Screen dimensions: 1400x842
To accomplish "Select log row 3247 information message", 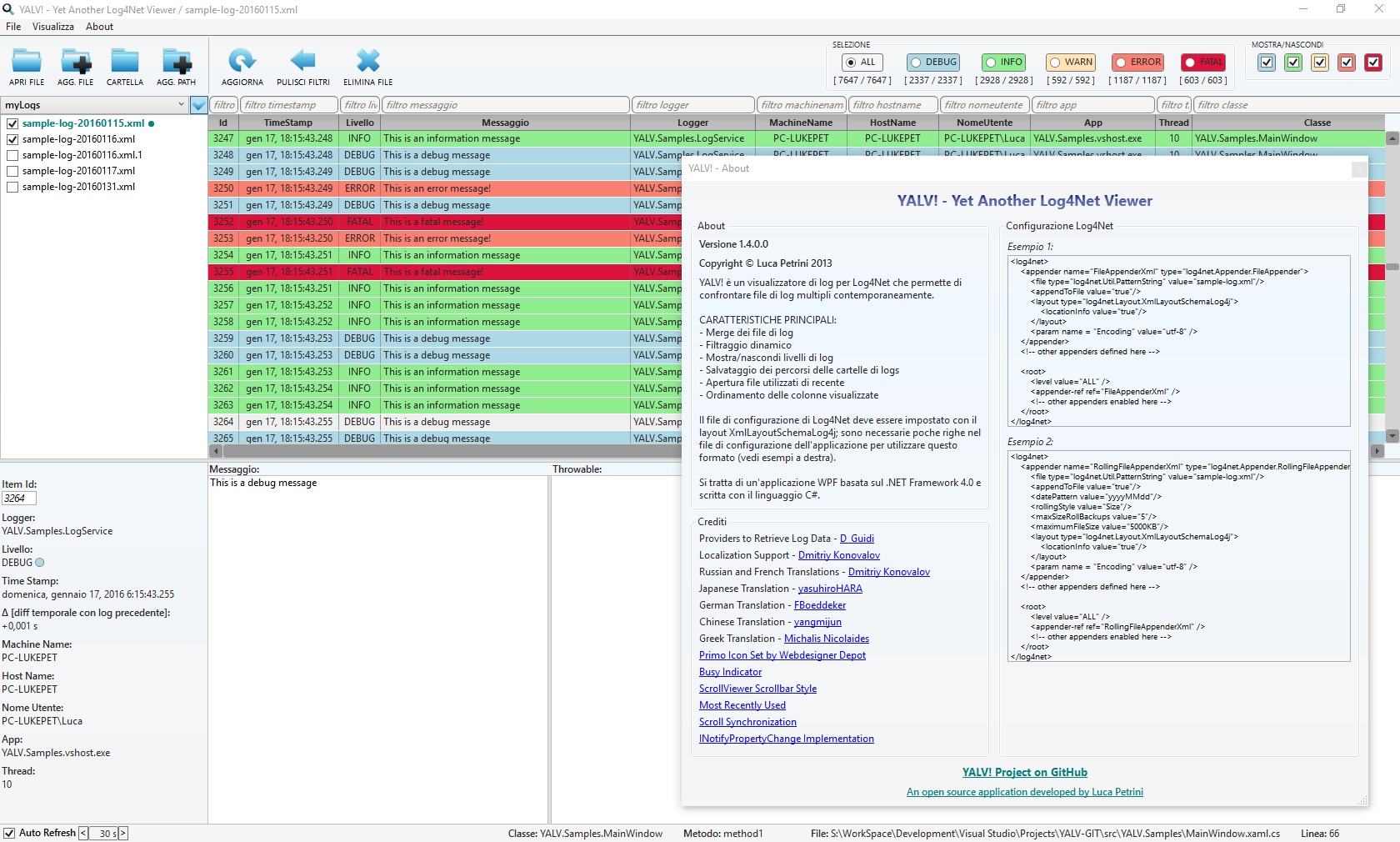I will click(797, 138).
